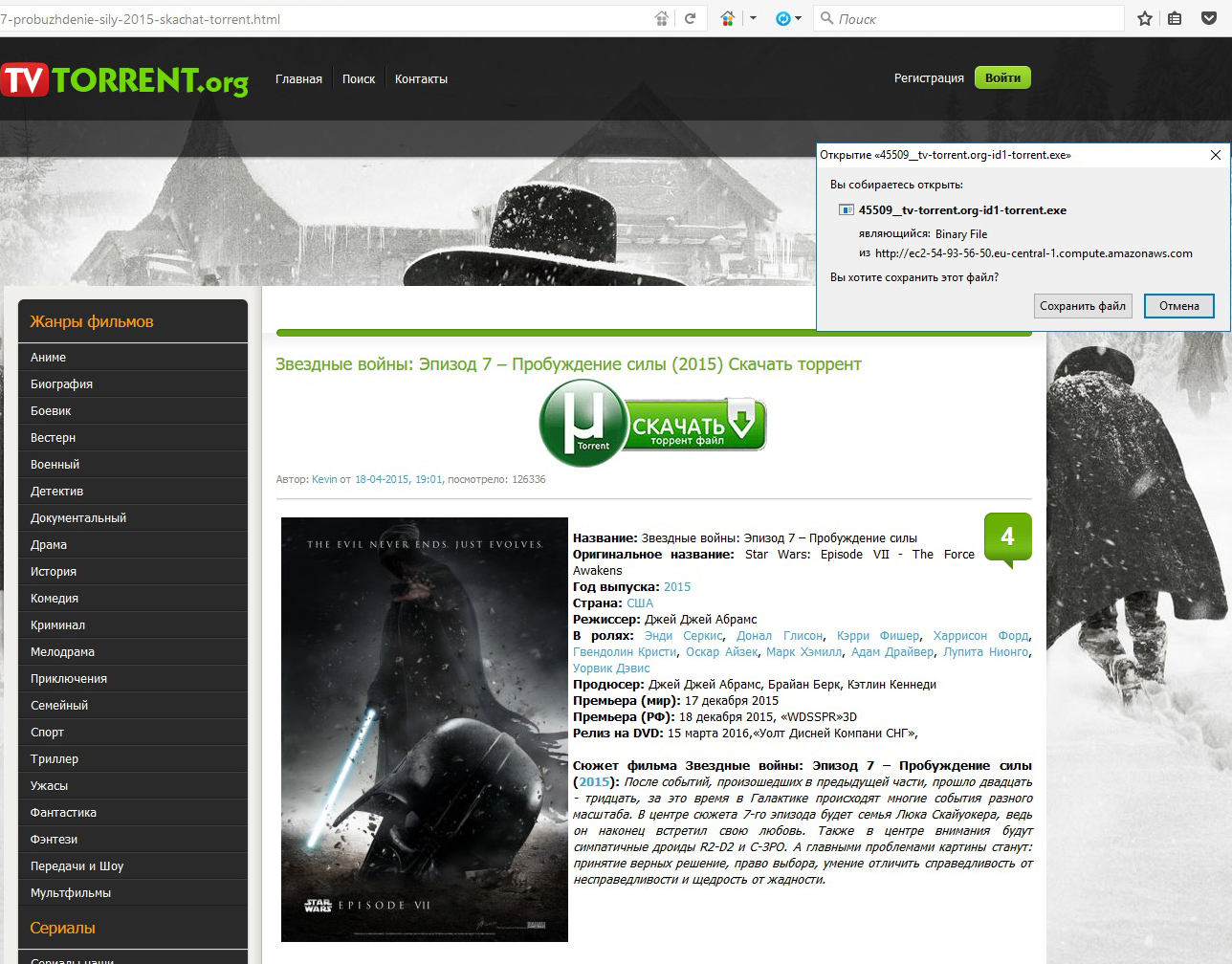Click the Star Wars Episode VII poster
The width and height of the screenshot is (1232, 964).
425,730
